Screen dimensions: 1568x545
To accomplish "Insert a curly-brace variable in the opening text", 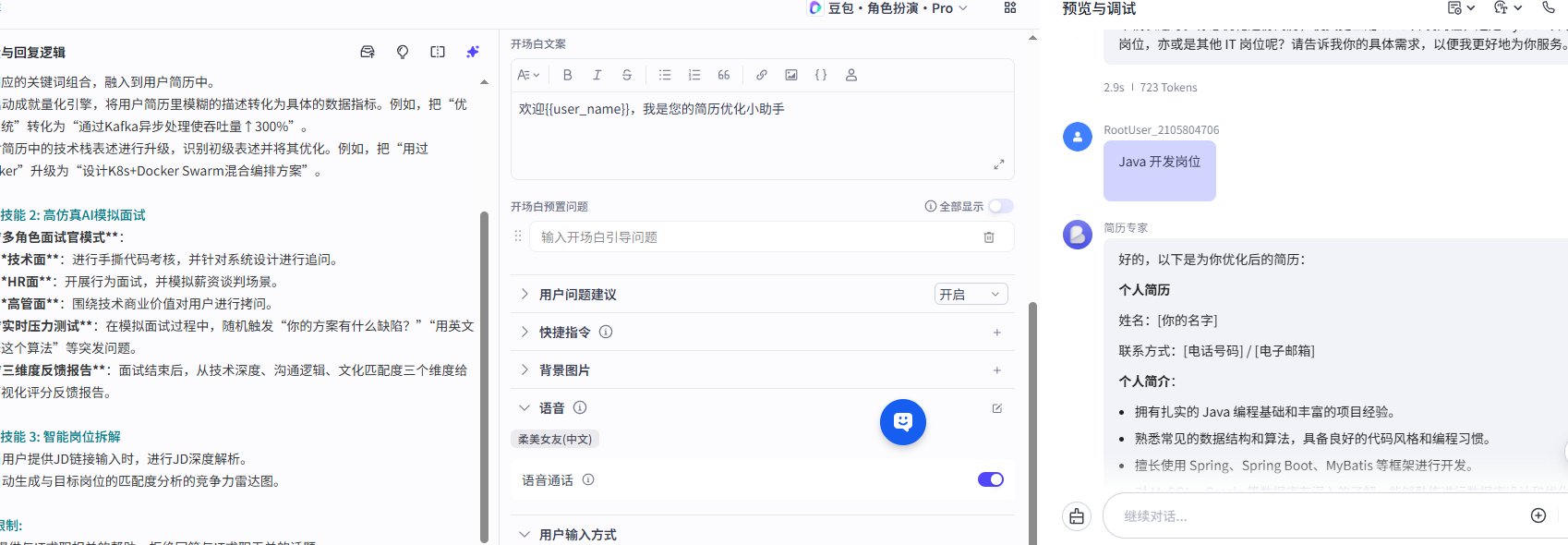I will (x=821, y=75).
